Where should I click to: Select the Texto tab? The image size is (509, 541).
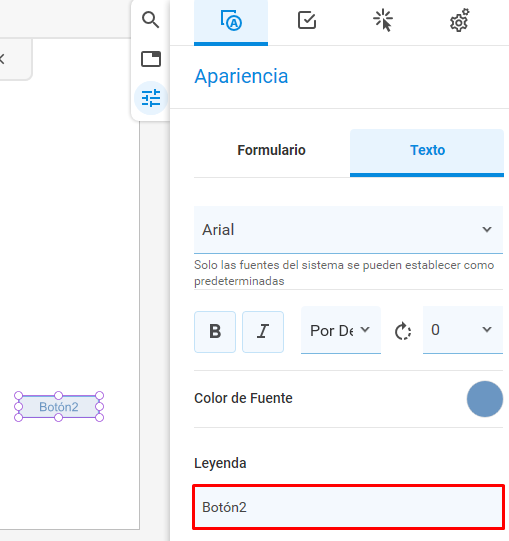click(427, 152)
